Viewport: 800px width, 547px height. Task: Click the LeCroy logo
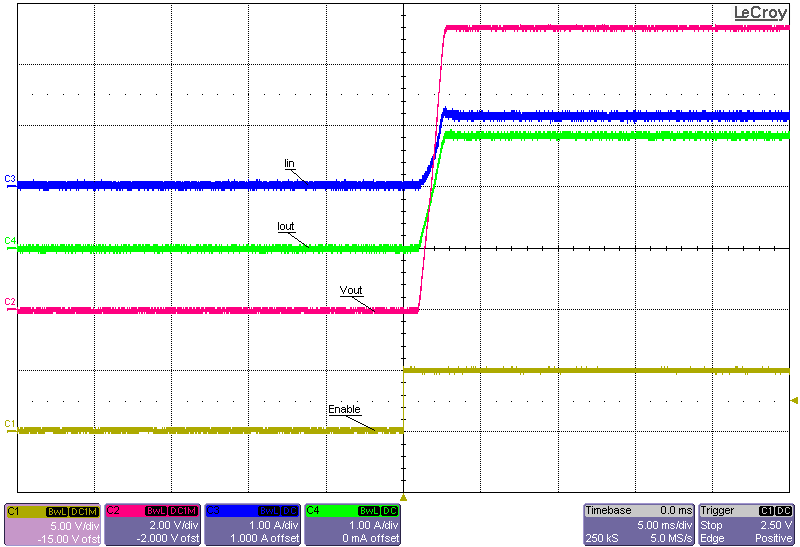point(760,13)
